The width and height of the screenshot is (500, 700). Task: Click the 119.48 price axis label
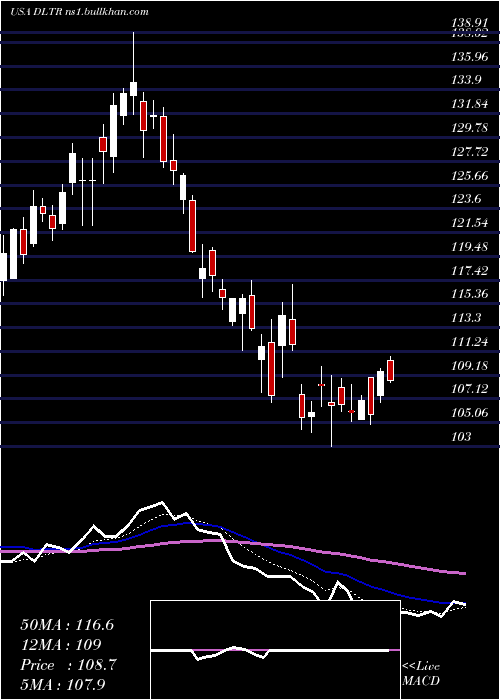472,246
